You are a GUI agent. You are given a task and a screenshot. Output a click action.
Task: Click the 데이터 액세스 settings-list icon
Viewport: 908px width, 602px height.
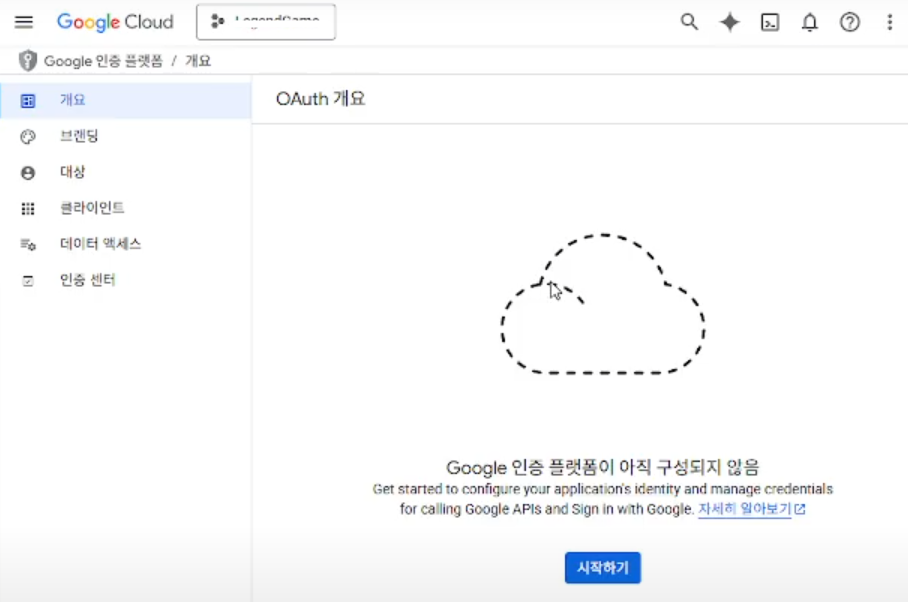pos(28,244)
